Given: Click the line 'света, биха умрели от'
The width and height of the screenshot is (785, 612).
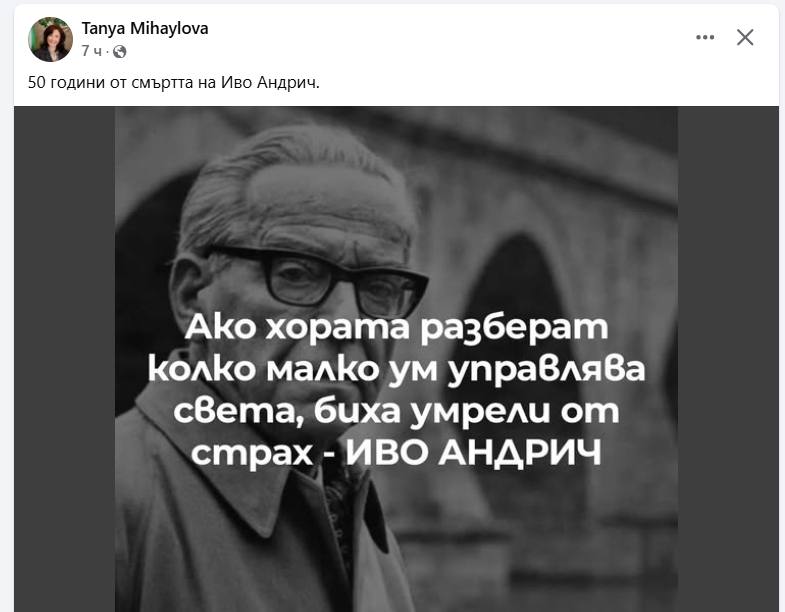Looking at the screenshot, I should click(396, 411).
